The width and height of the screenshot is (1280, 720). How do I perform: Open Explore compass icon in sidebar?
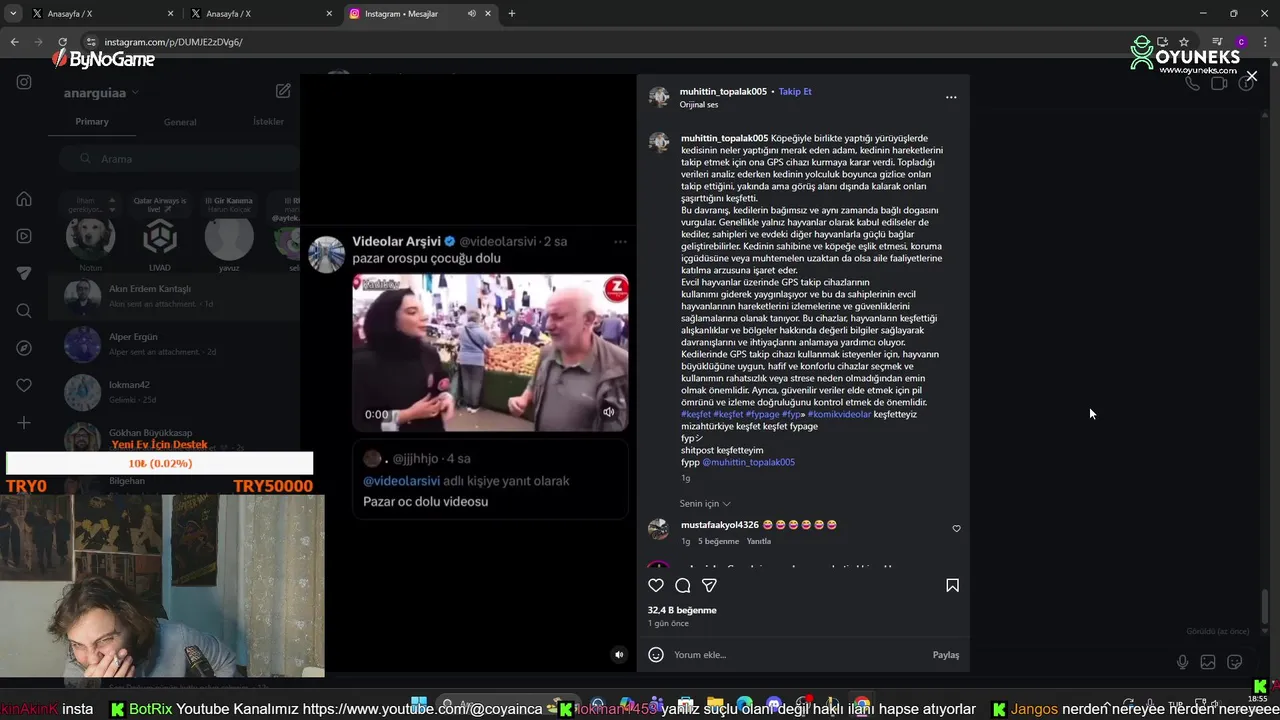[24, 348]
